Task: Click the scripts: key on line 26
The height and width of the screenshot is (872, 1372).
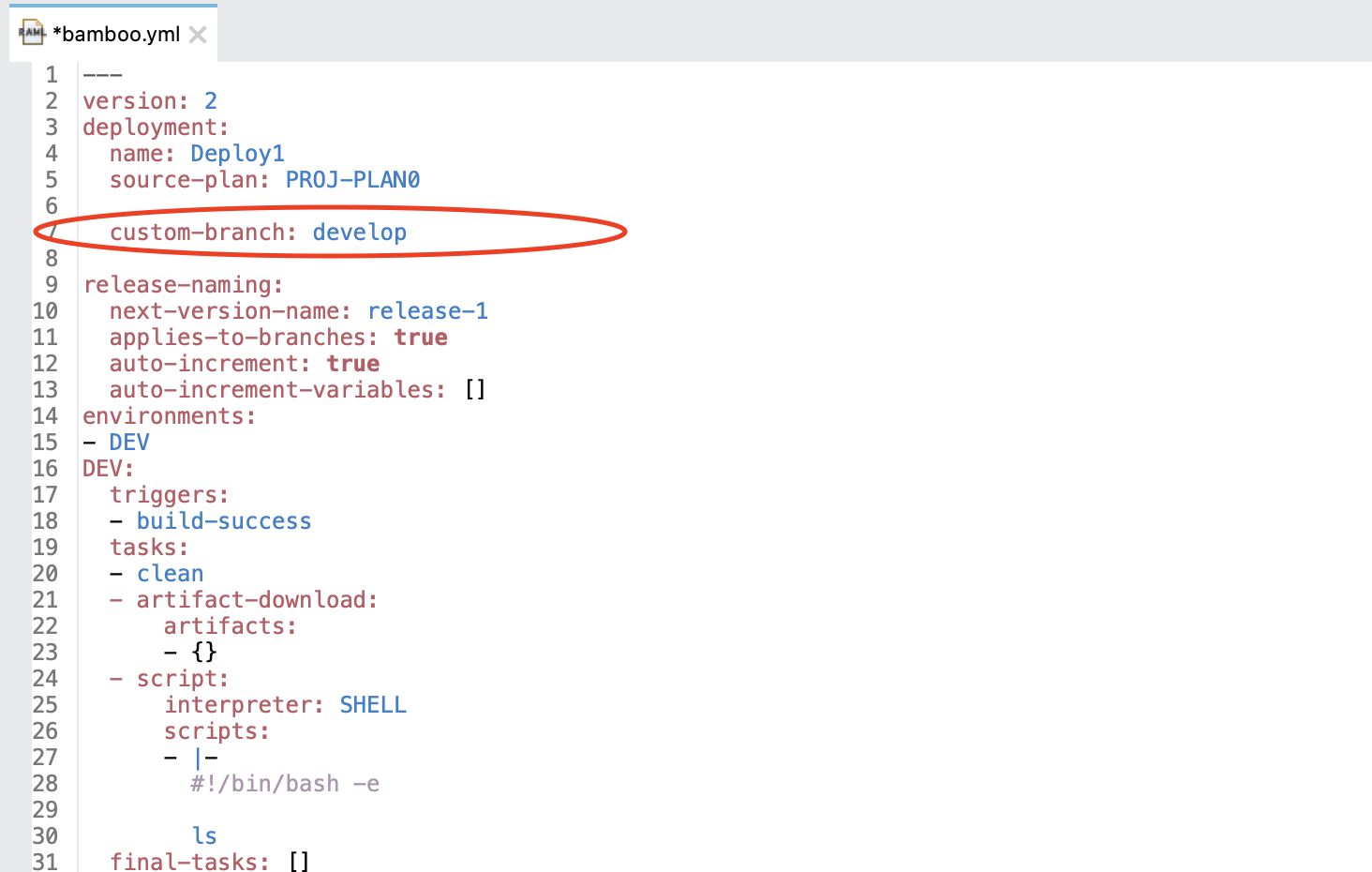Action: 217,731
